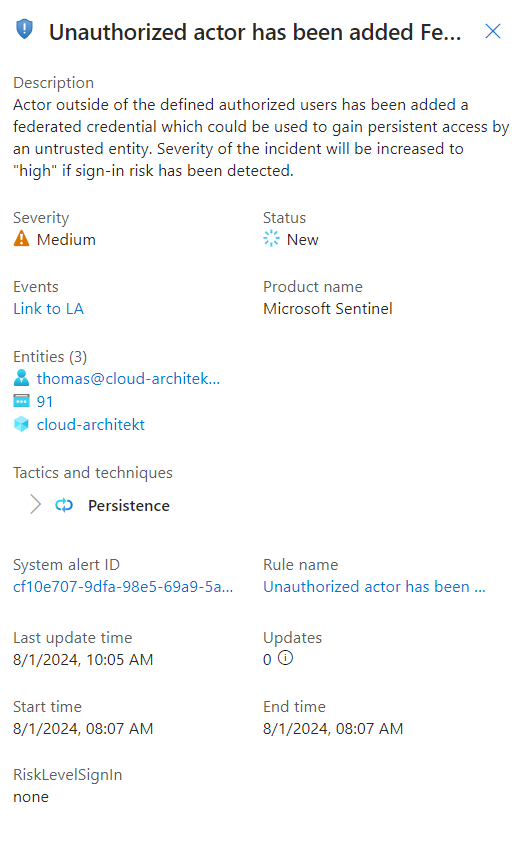The width and height of the screenshot is (520, 845).
Task: Click the application entity icon next to 91
Action: tap(22, 400)
